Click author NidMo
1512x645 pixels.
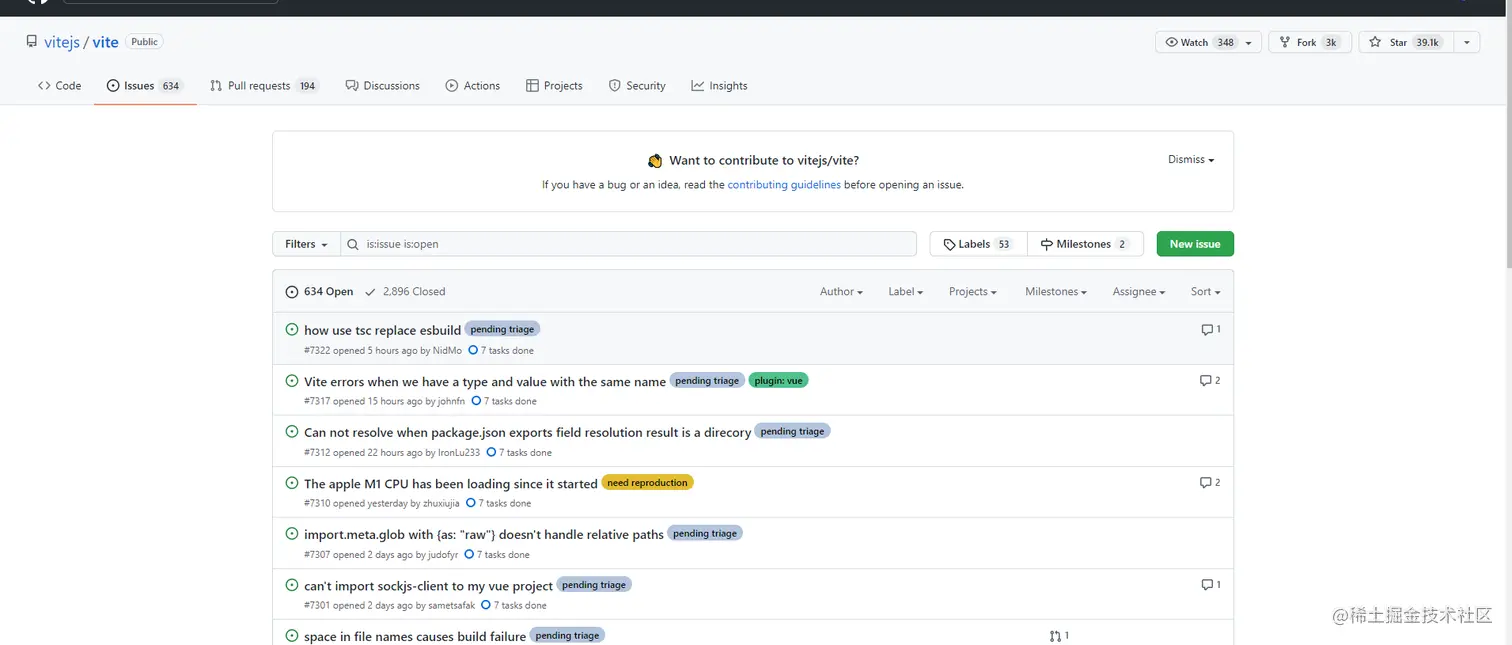pos(447,351)
